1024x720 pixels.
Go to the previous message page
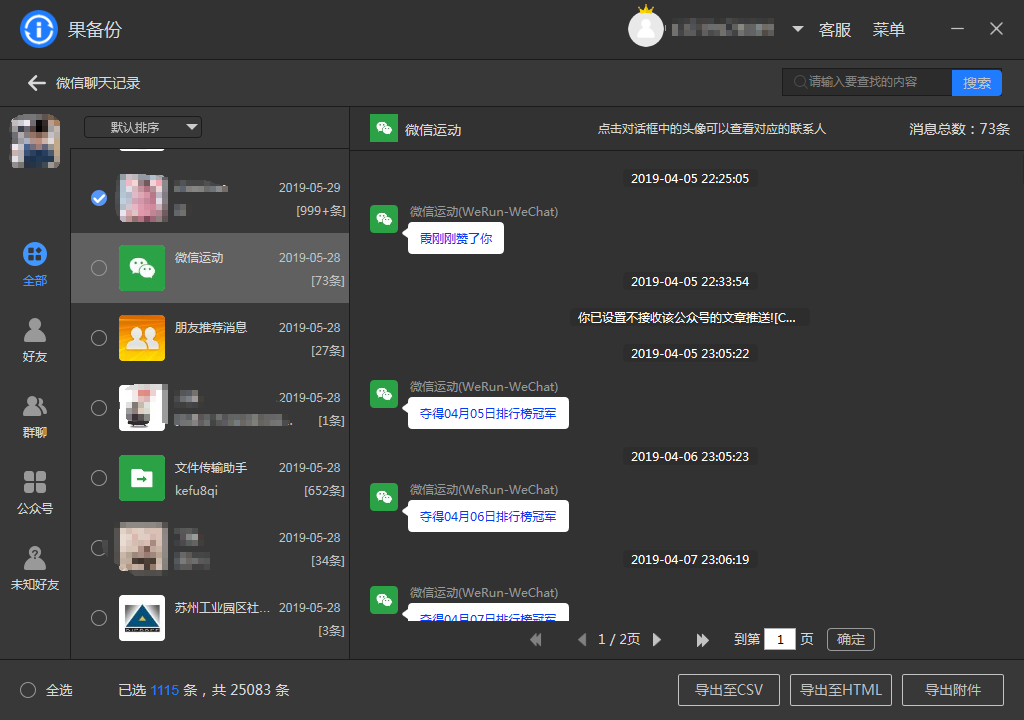582,640
